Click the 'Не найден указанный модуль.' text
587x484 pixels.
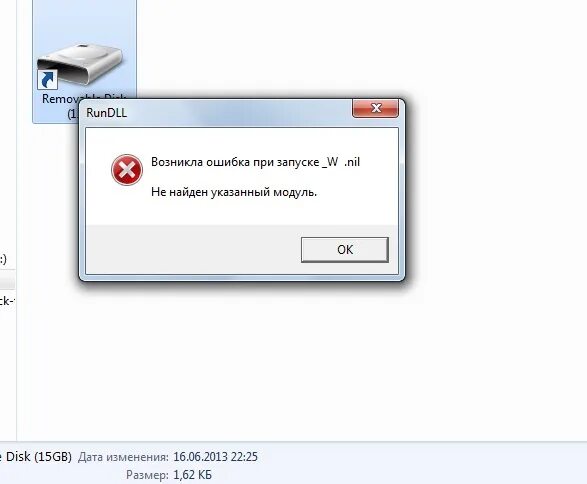point(234,192)
